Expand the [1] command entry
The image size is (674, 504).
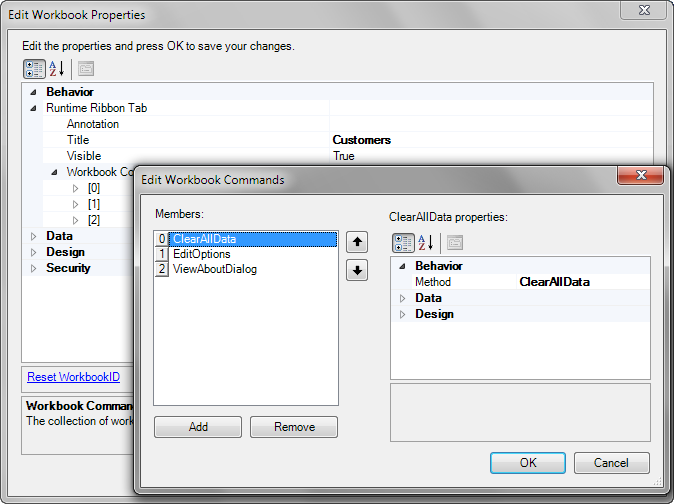pyautogui.click(x=76, y=204)
